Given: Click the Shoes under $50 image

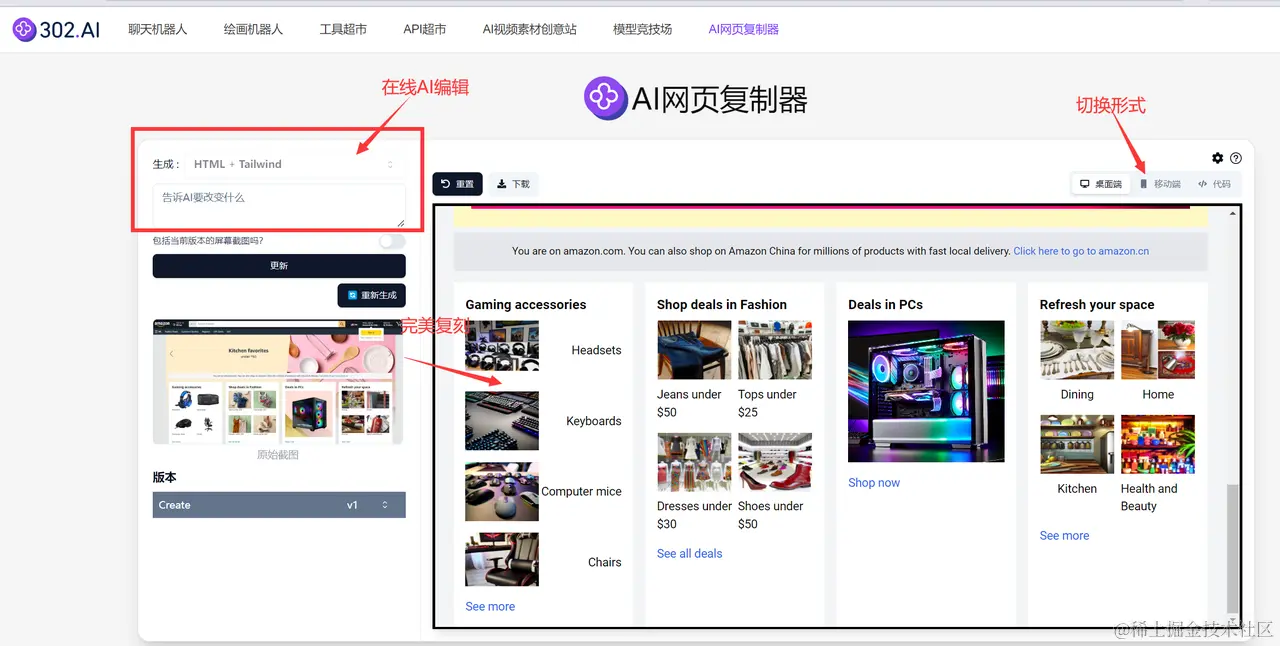Looking at the screenshot, I should tap(775, 462).
